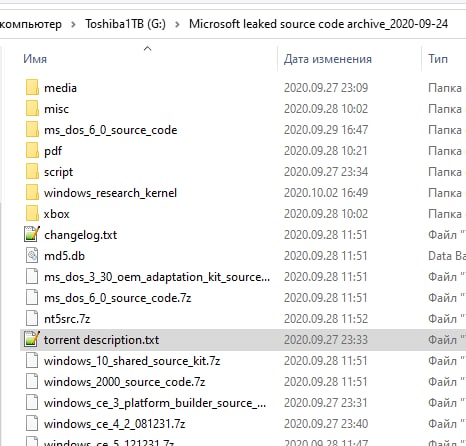466x446 pixels.
Task: Click date 2020.09.27 23:33 of torrent description
Action: 326,340
